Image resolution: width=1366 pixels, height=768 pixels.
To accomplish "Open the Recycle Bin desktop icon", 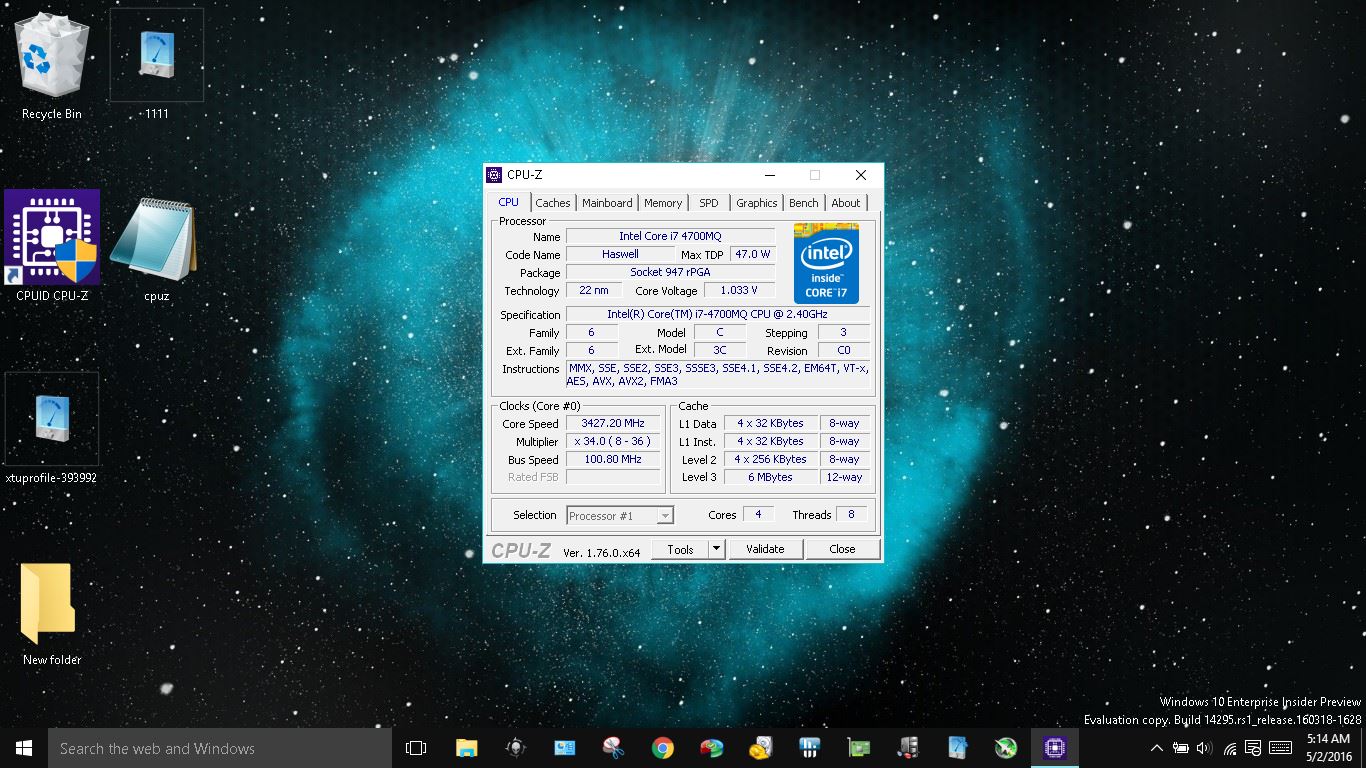I will (52, 66).
